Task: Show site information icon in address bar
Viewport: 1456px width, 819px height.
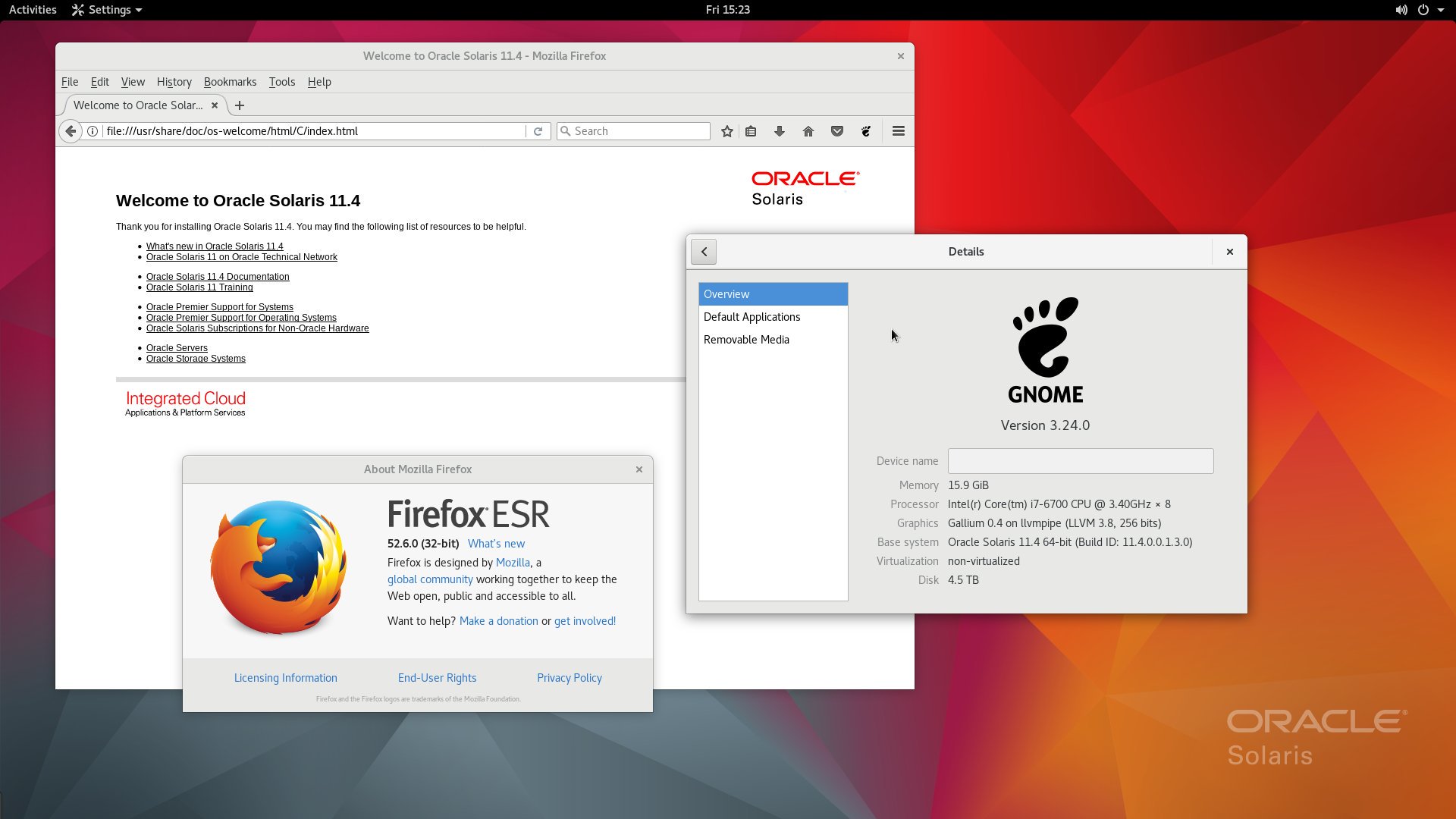Action: point(93,131)
